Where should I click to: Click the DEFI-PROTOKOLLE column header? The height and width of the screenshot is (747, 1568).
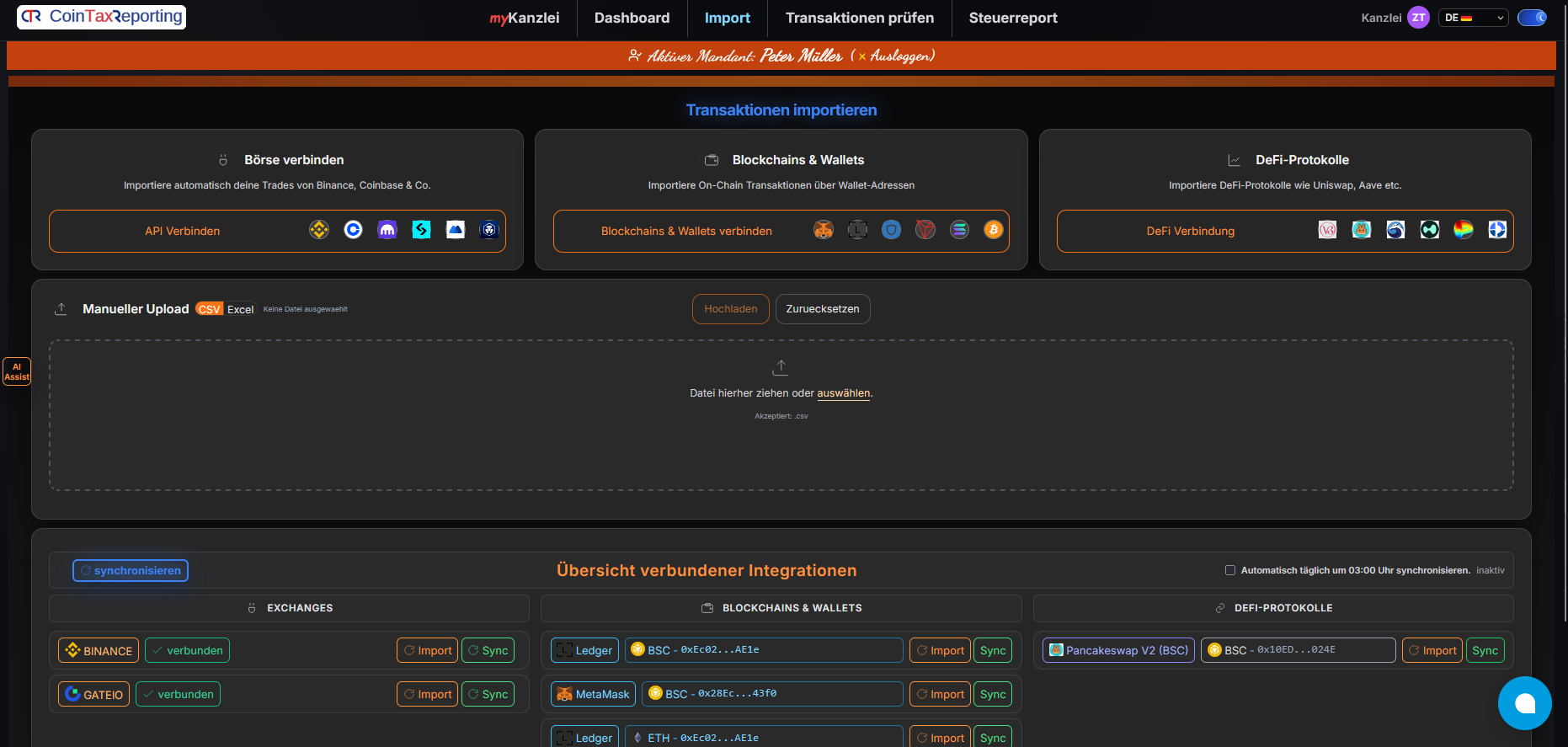[1273, 608]
